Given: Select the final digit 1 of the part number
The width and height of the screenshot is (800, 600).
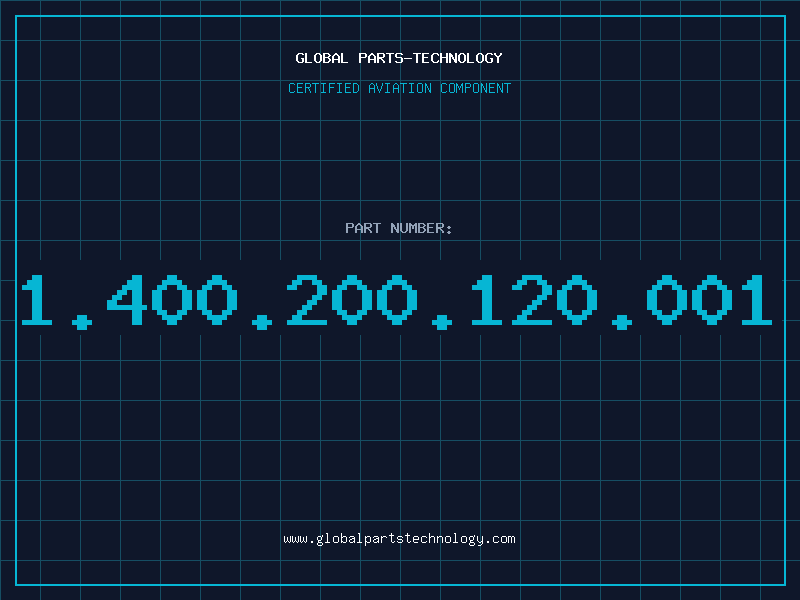Looking at the screenshot, I should pos(757,299).
